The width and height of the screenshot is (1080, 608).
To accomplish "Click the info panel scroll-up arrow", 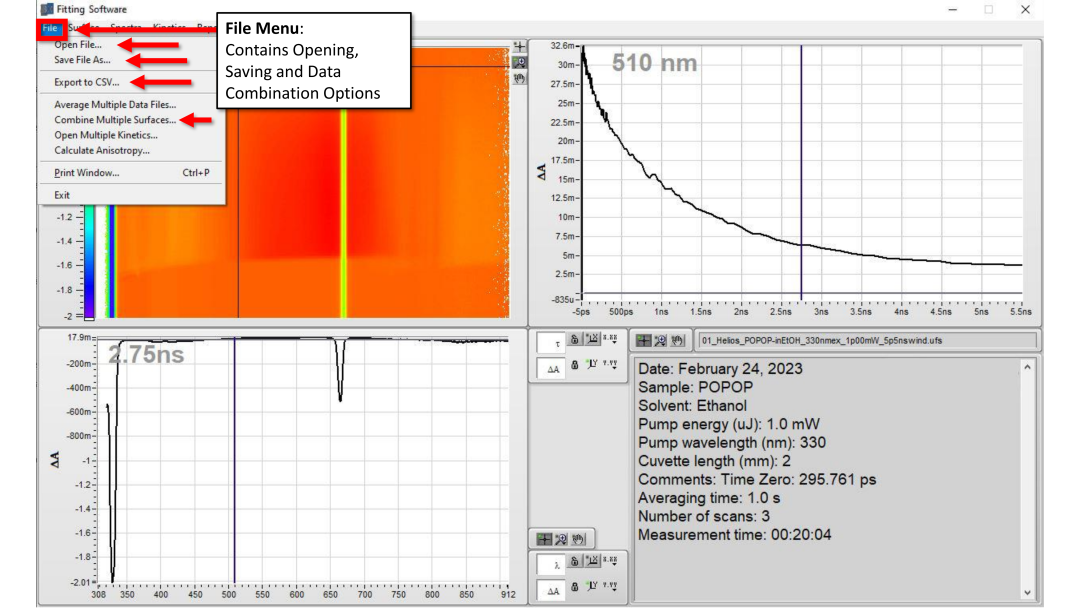I will point(1027,367).
